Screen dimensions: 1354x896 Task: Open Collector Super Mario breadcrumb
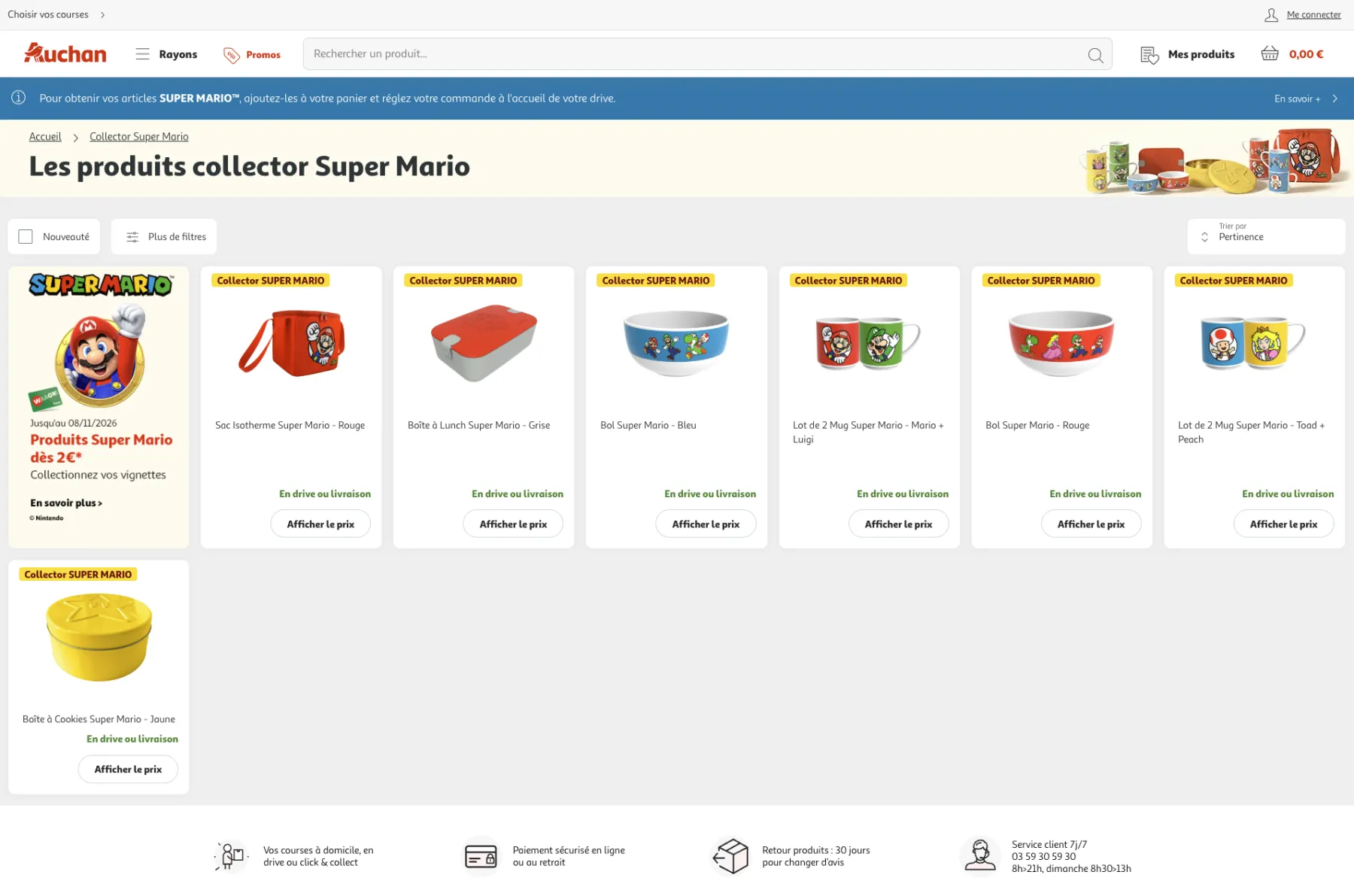click(139, 136)
